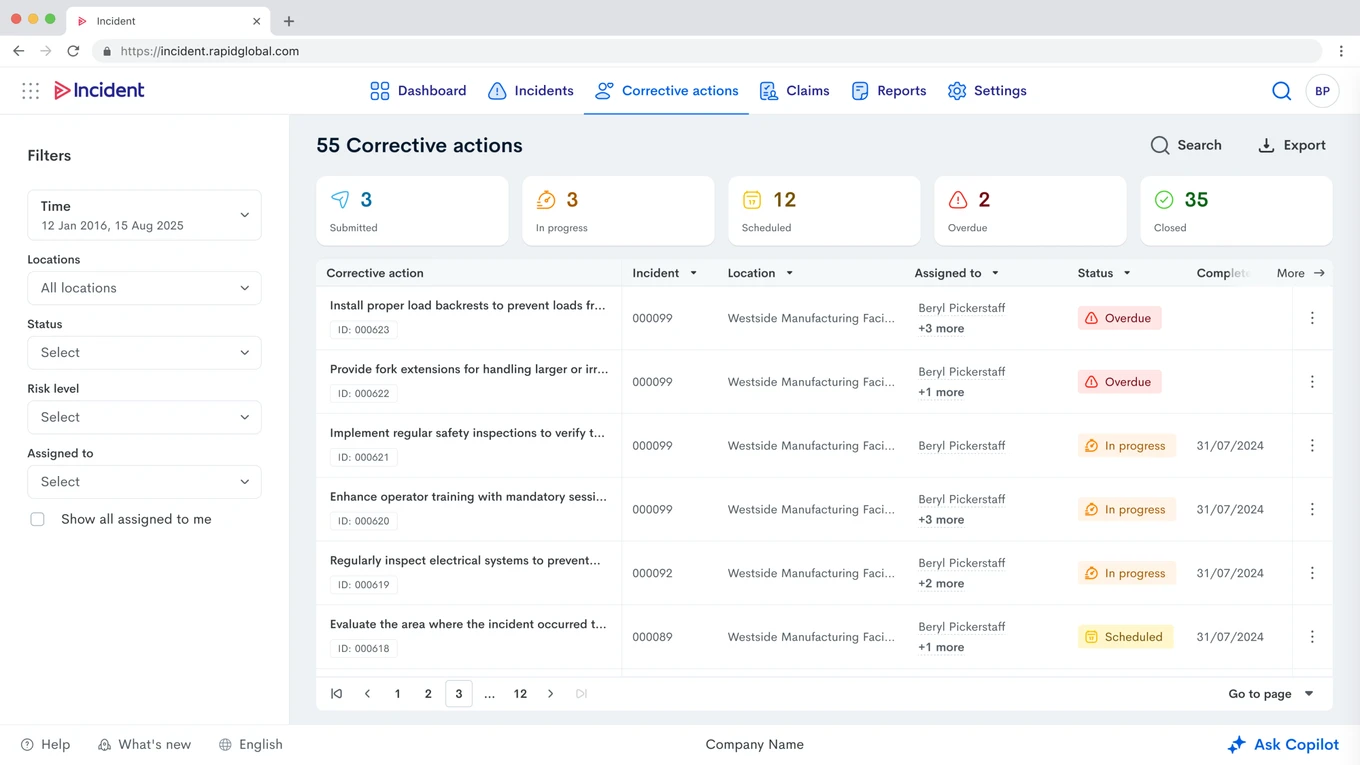Viewport: 1360px width, 765px height.
Task: Go to last page icon
Action: [581, 694]
